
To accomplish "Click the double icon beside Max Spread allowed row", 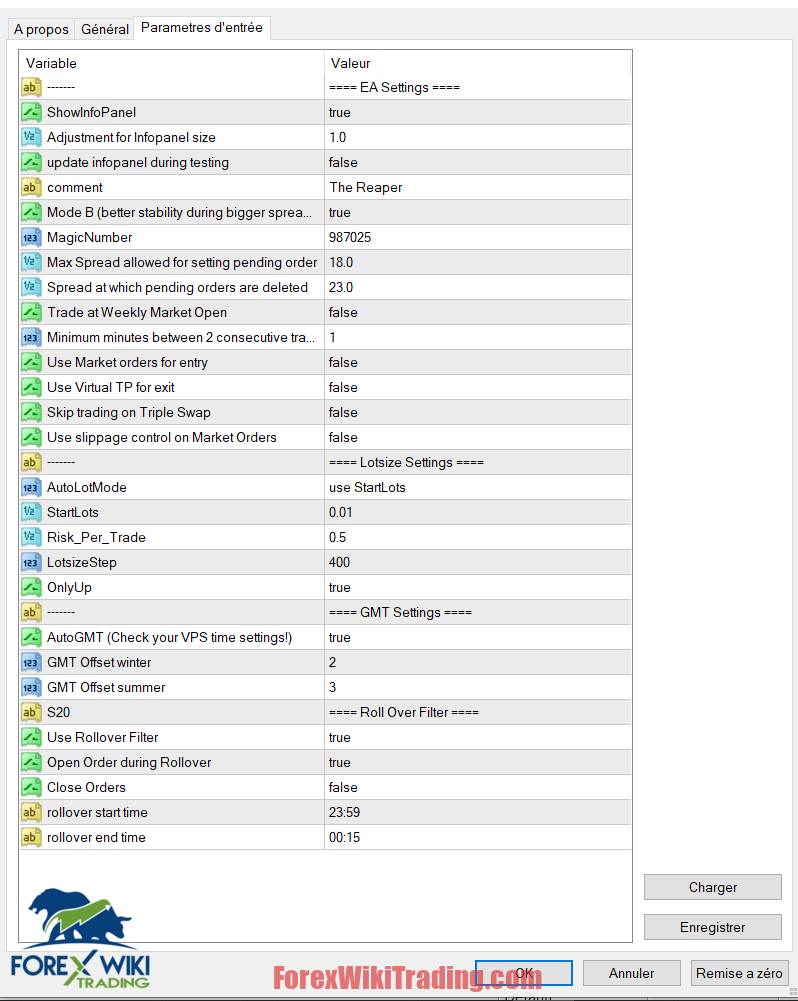I will tap(31, 262).
